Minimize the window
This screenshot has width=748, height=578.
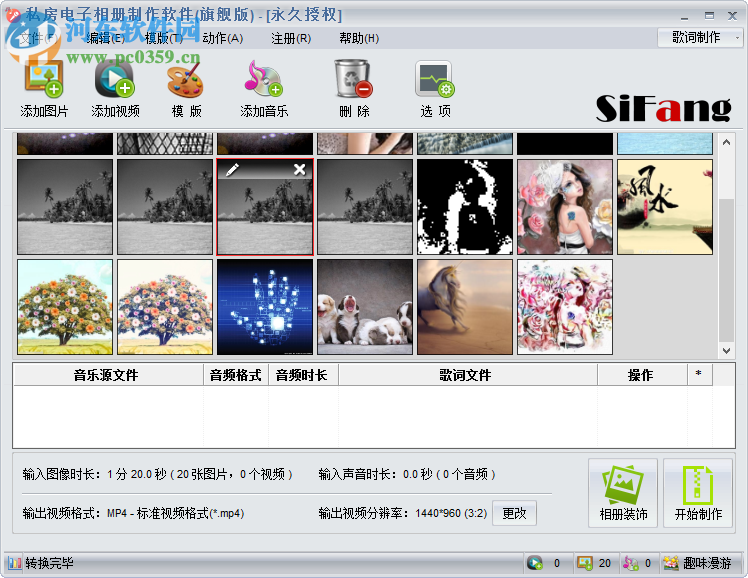pos(685,16)
